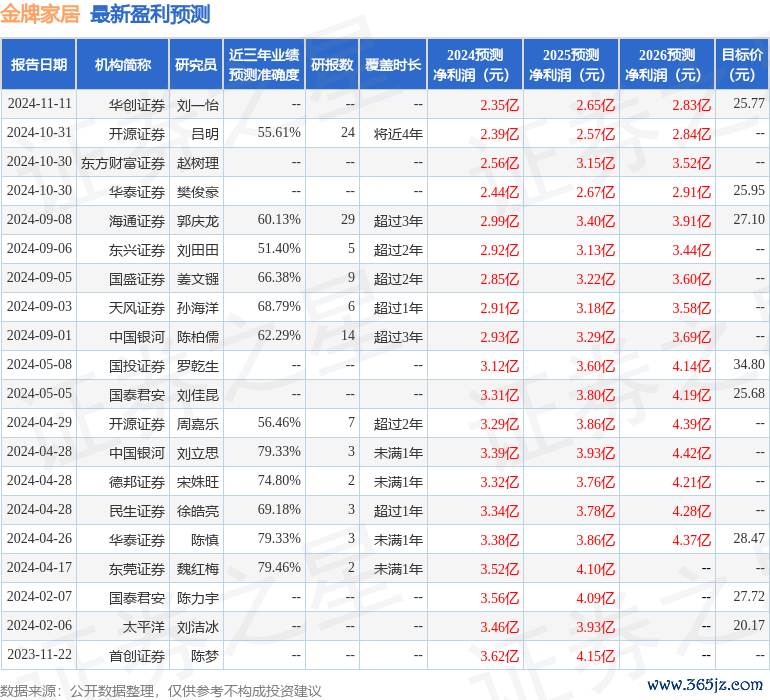This screenshot has width=770, height=700.
Task: Click the 研究员 column header
Action: click(196, 65)
